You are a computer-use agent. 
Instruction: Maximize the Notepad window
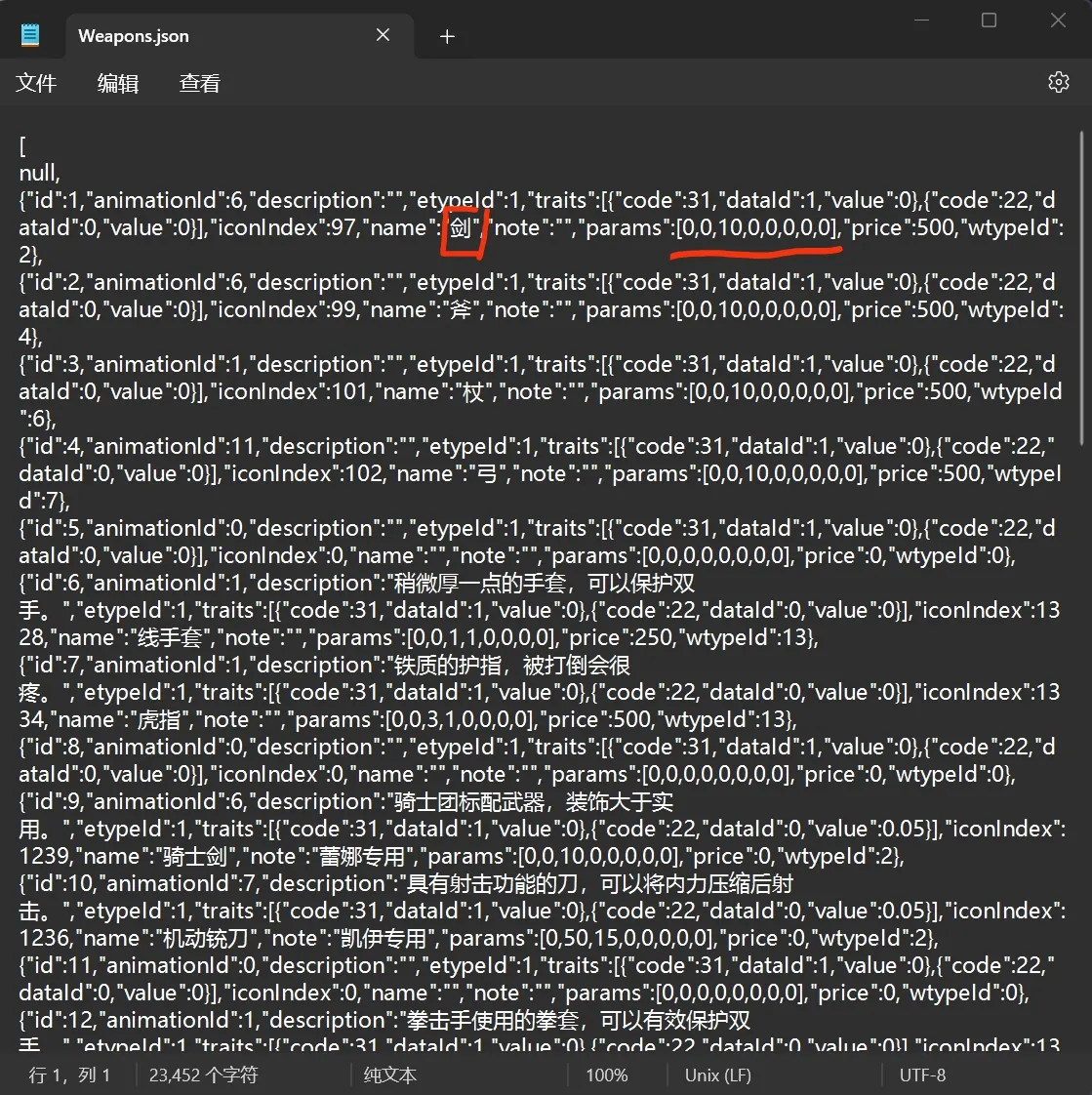(989, 20)
